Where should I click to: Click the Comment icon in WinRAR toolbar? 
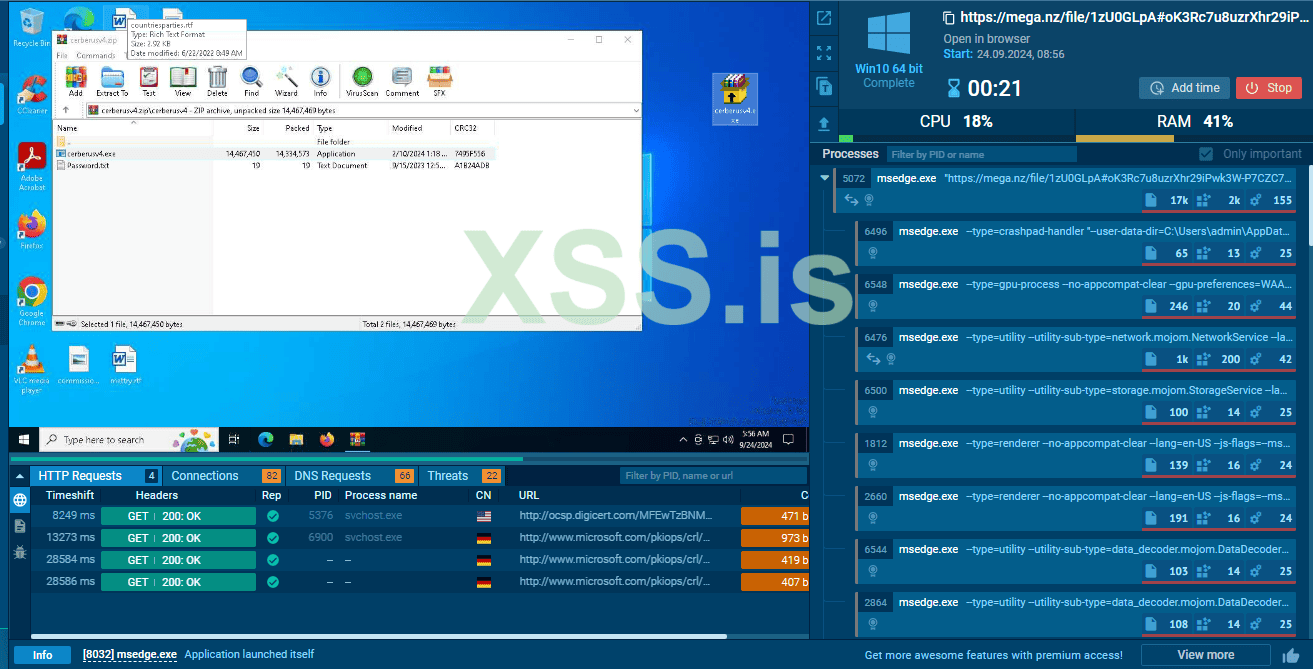pos(402,80)
